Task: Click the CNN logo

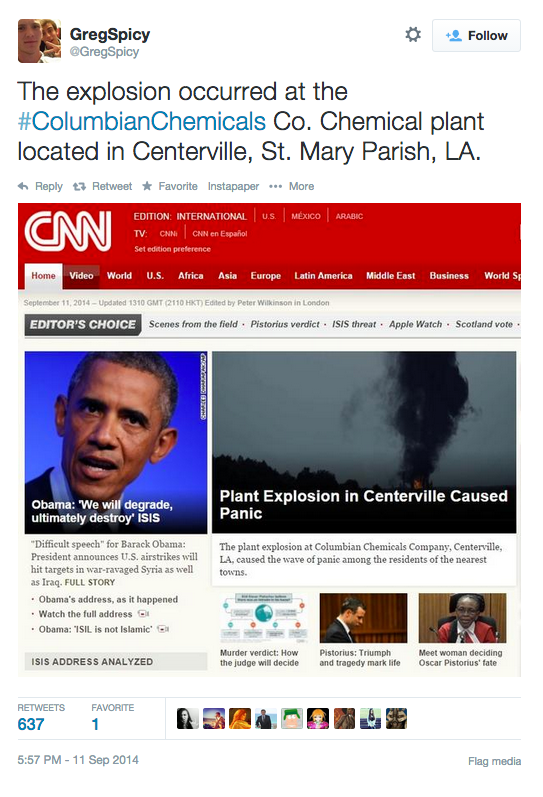Action: tap(68, 231)
